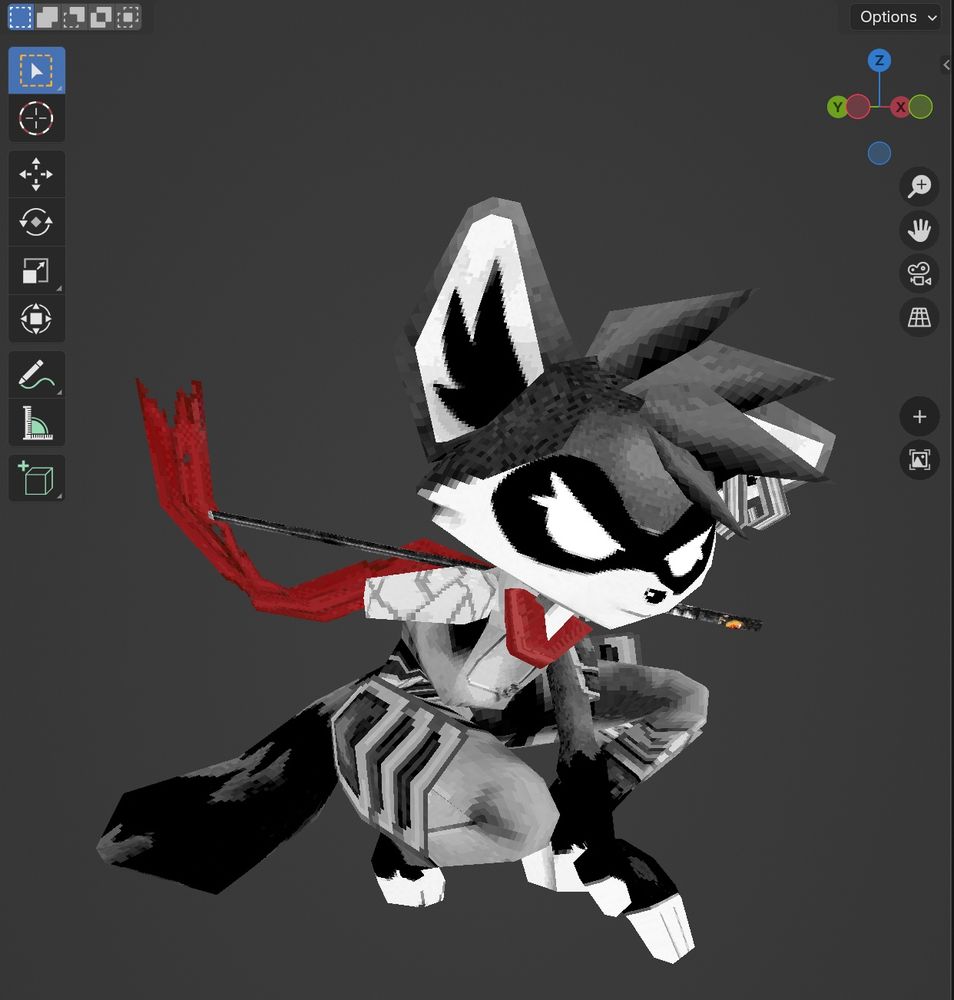954x1000 pixels.
Task: Click the unlabeled blue negative Z gizmo circle
Action: pos(879,154)
